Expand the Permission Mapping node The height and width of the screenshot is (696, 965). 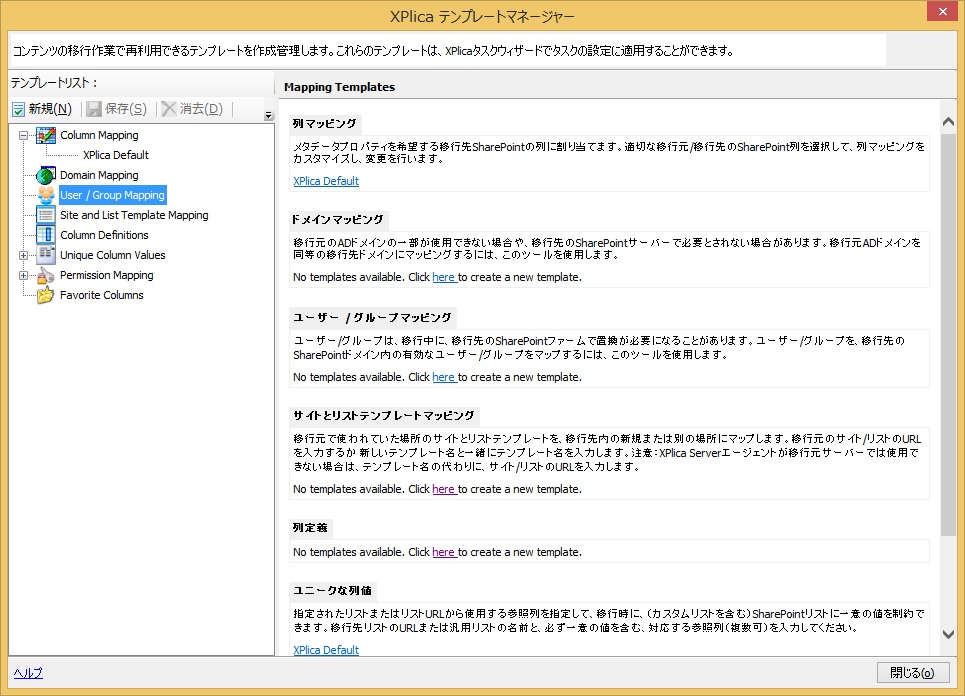[x=23, y=276]
